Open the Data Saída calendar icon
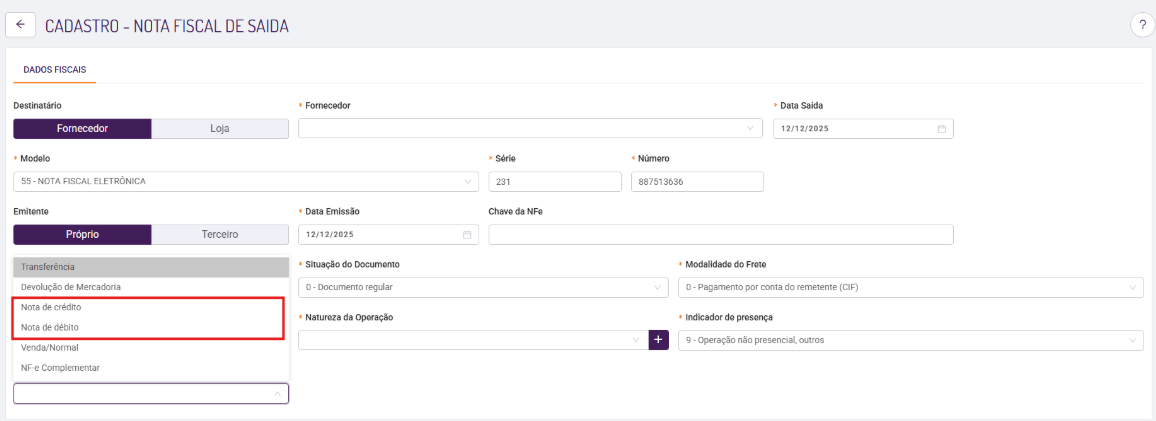Screen dimensions: 1156x421 pyautogui.click(x=941, y=129)
